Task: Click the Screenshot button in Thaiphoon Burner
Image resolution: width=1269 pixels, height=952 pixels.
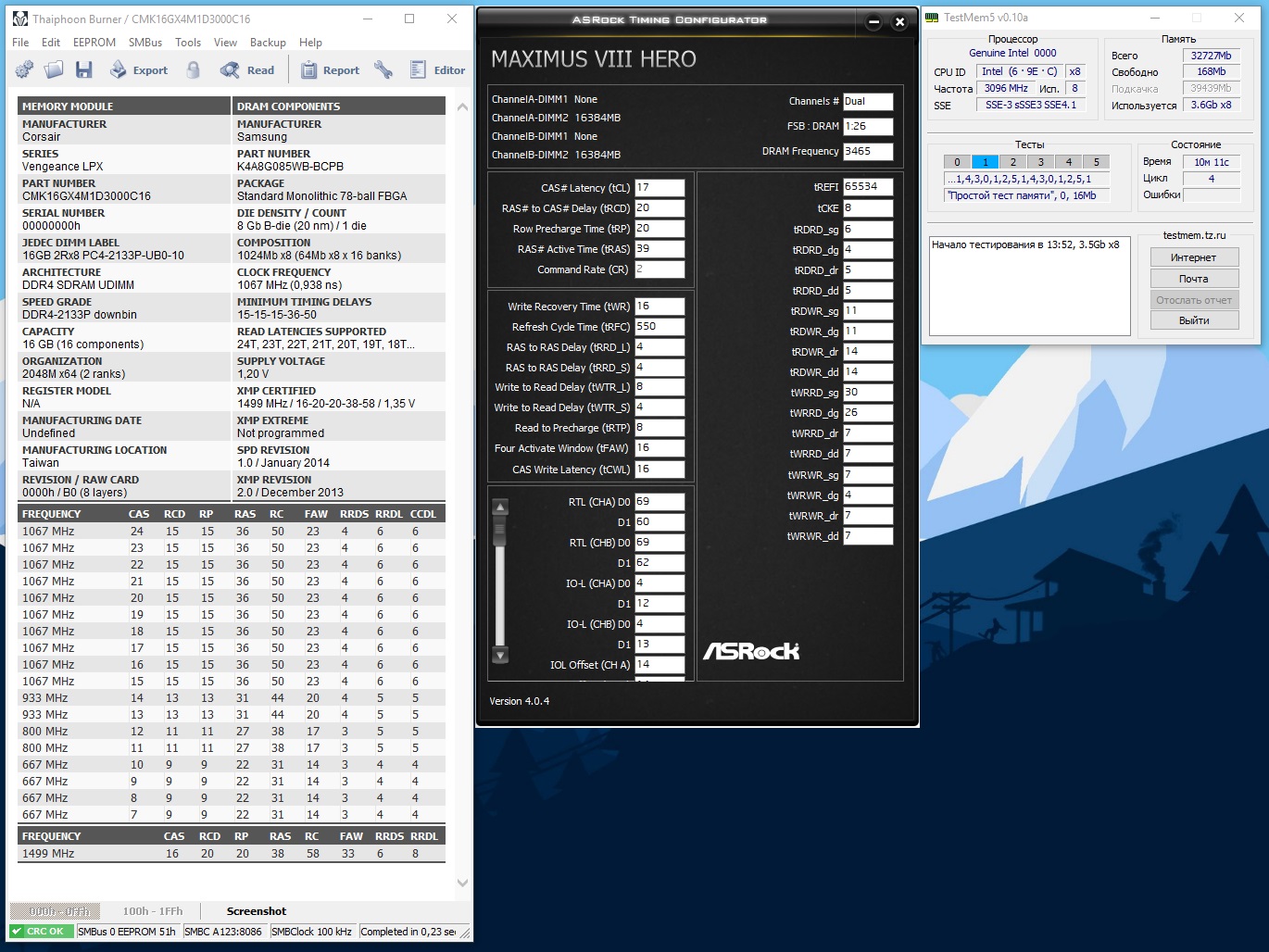Action: pos(257,911)
